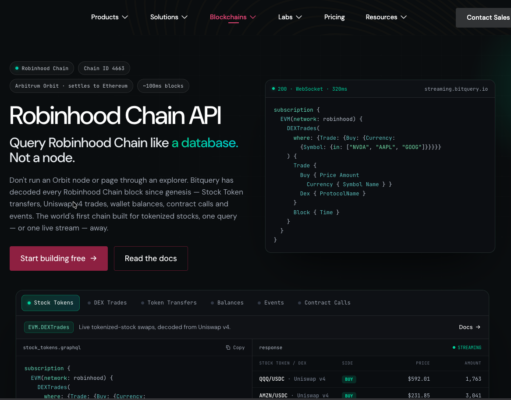Expand the Resources dropdown chevron

[404, 17]
